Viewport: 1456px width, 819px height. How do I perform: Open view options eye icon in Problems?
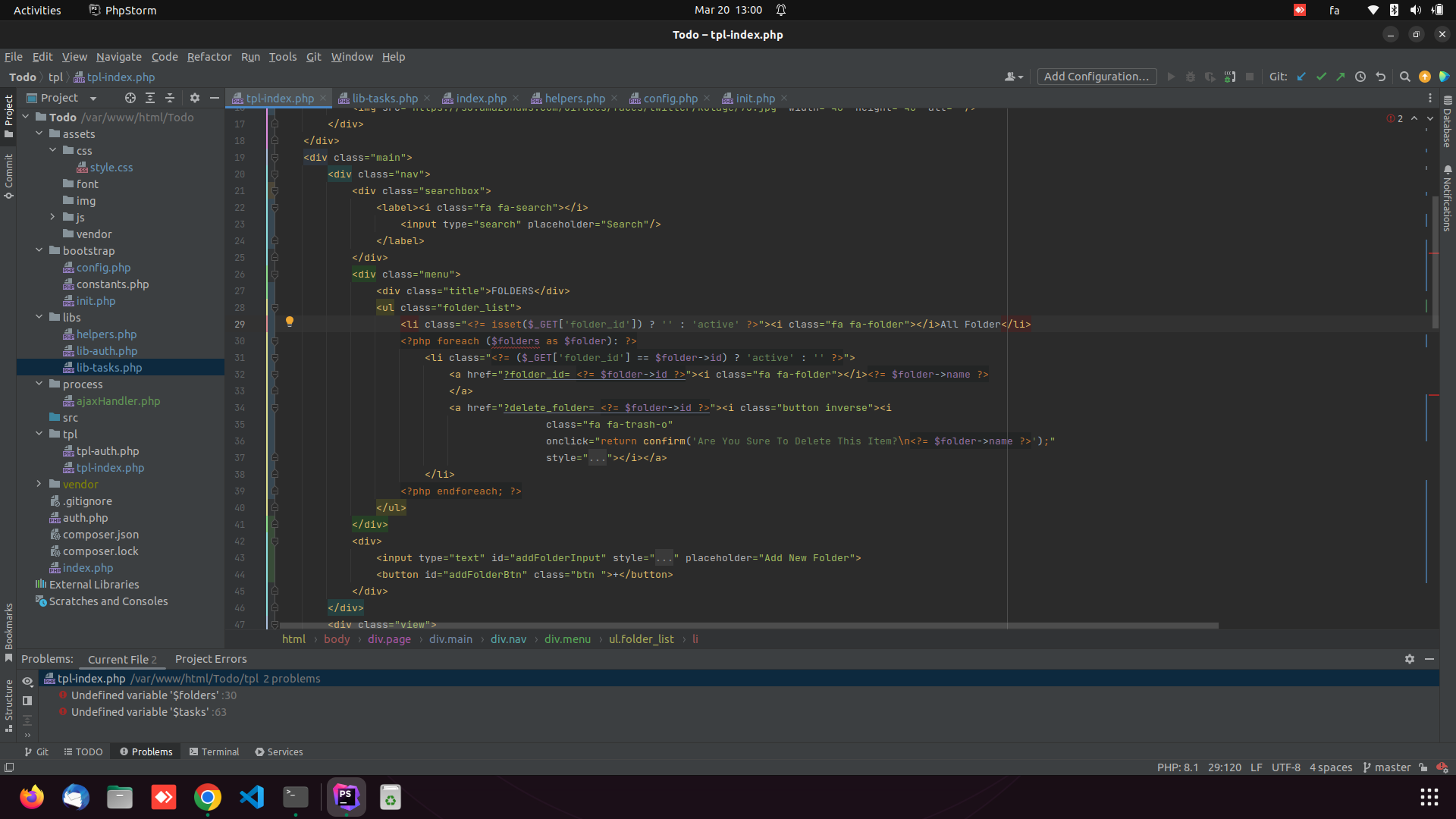pyautogui.click(x=27, y=681)
